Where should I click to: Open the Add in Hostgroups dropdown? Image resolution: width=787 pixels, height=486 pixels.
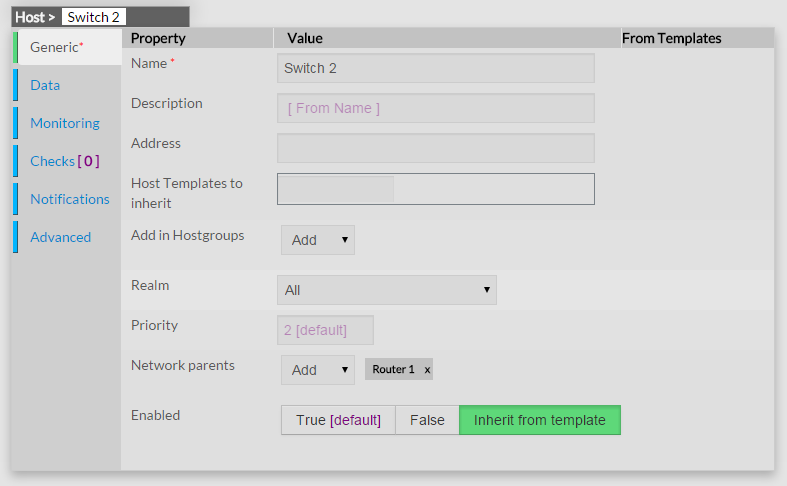coord(318,240)
